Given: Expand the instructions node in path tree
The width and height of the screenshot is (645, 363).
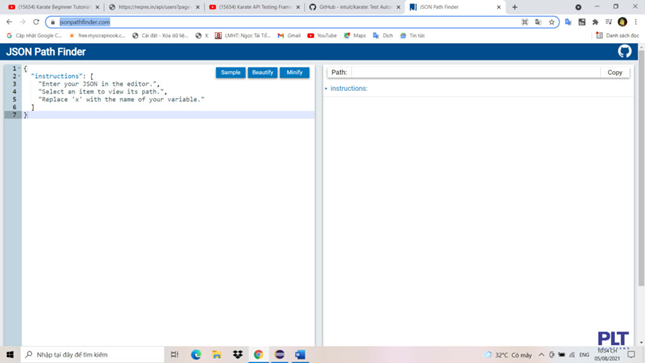Looking at the screenshot, I should point(326,88).
